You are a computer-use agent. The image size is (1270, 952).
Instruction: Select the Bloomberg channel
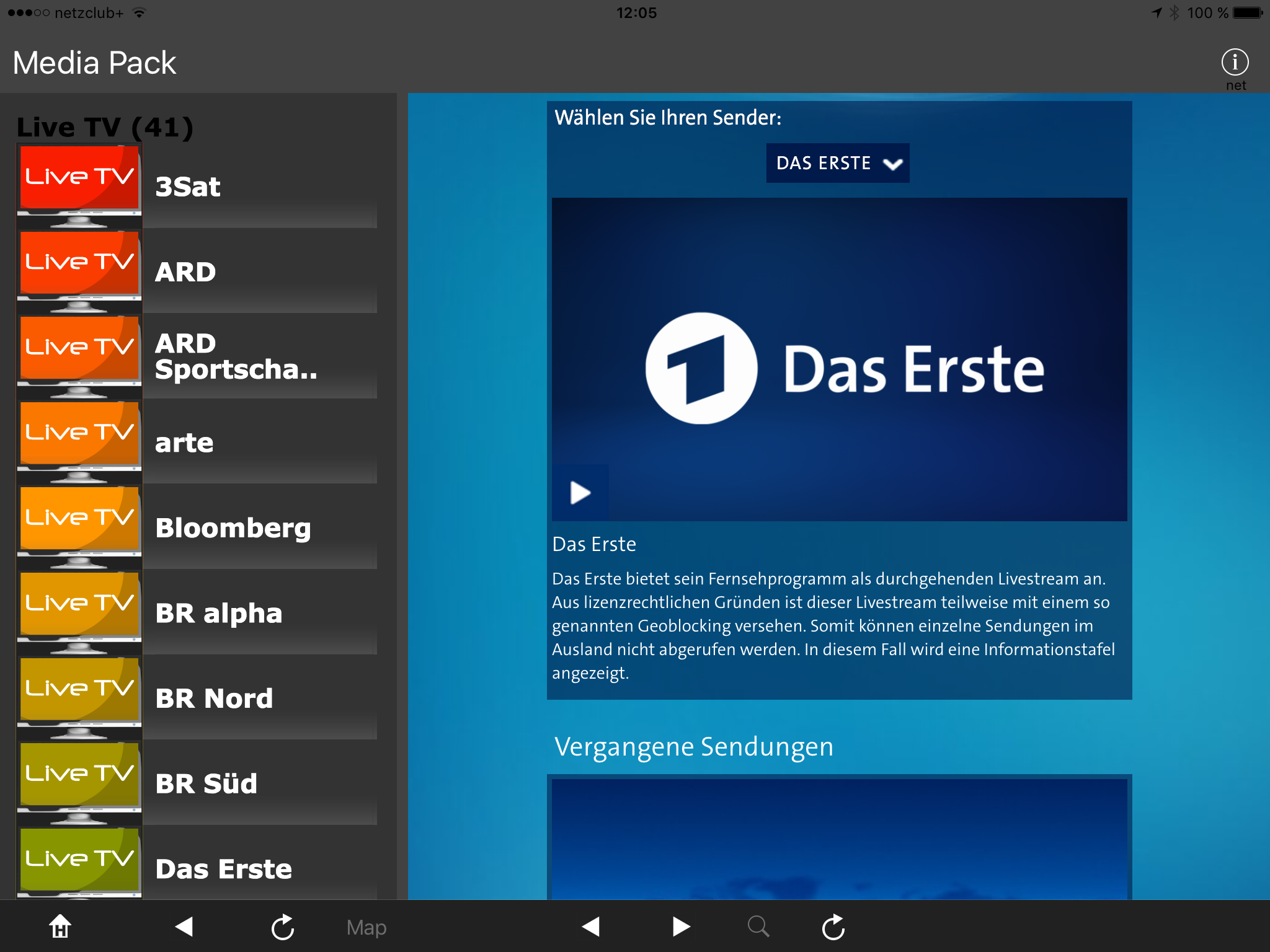pyautogui.click(x=260, y=527)
